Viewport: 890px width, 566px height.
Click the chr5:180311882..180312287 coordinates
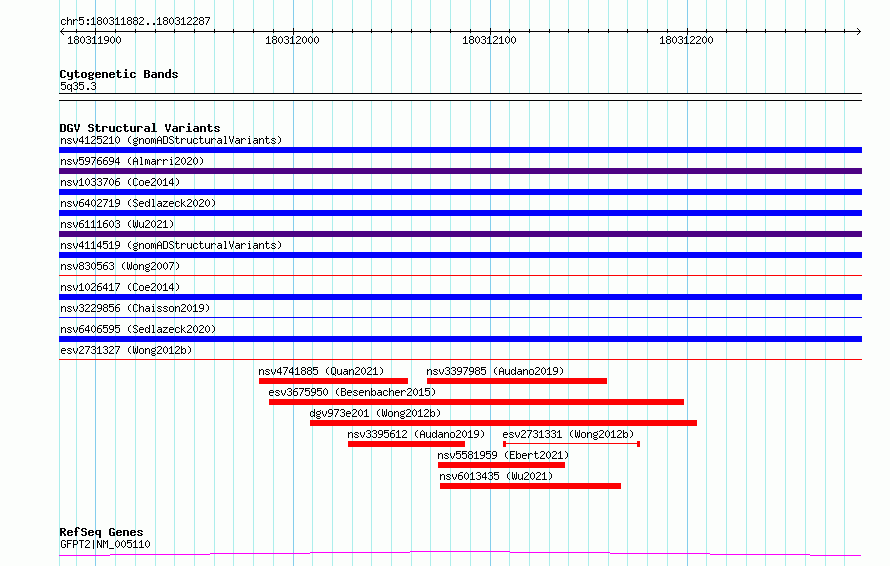click(135, 22)
